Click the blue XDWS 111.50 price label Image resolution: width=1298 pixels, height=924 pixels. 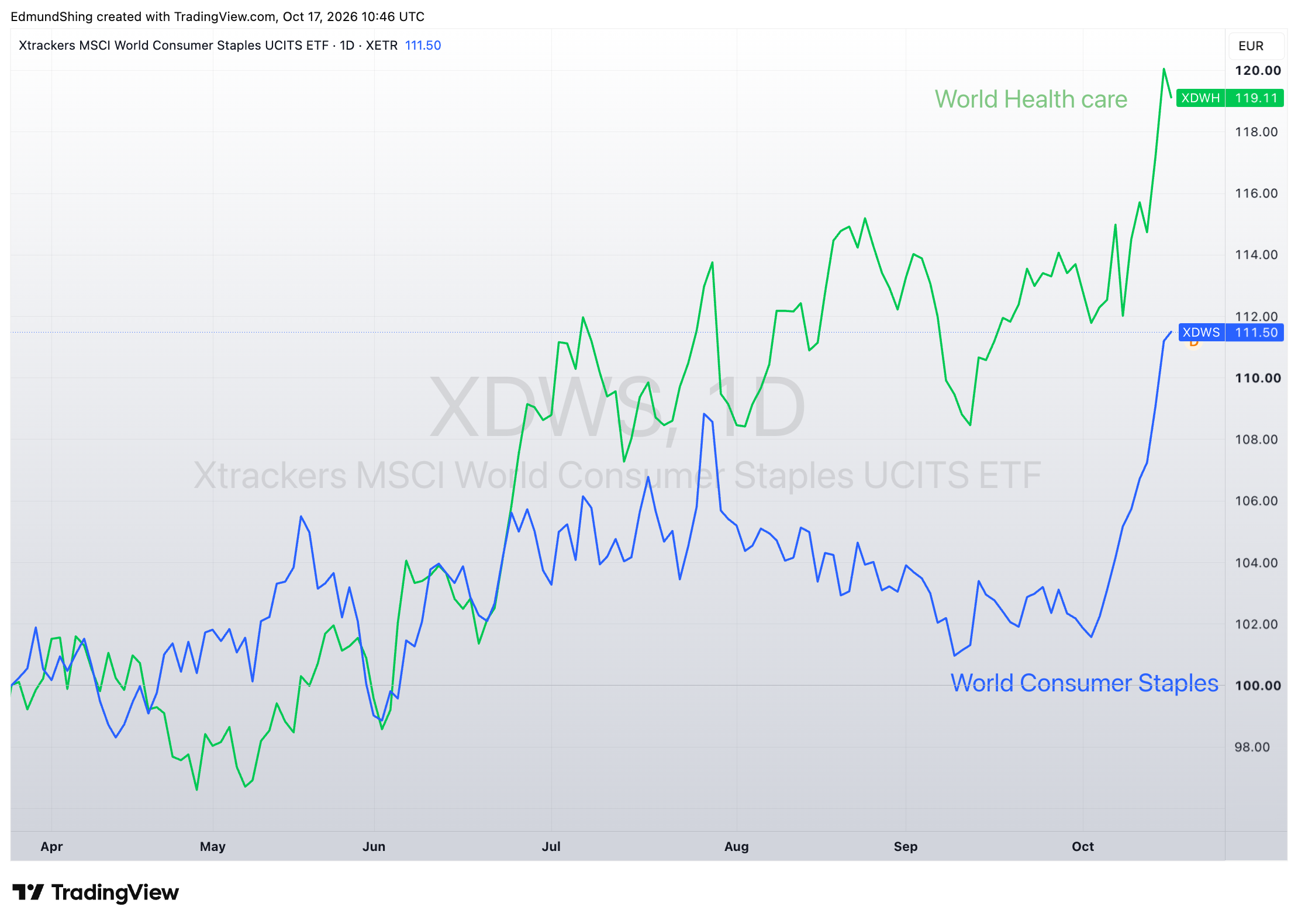1231,333
